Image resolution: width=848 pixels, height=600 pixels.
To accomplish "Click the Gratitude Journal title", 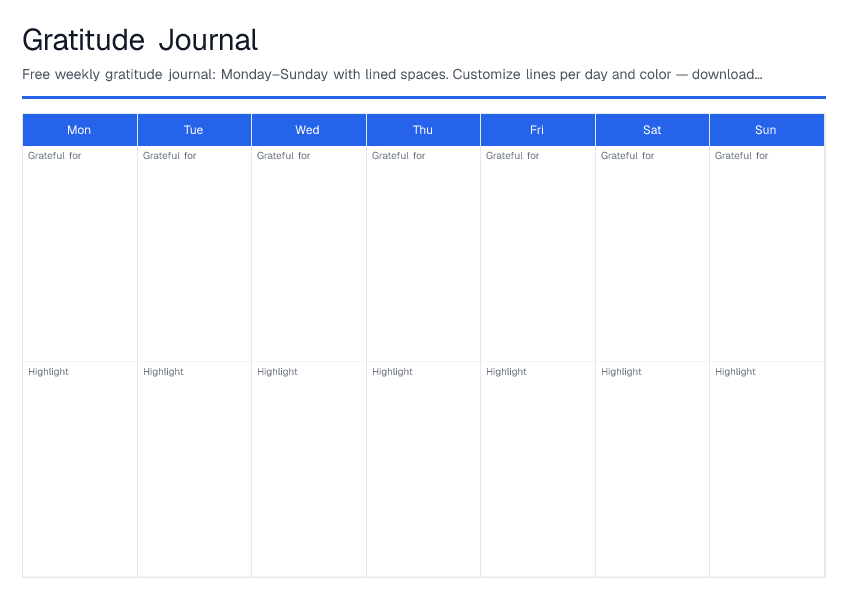I will tap(140, 41).
